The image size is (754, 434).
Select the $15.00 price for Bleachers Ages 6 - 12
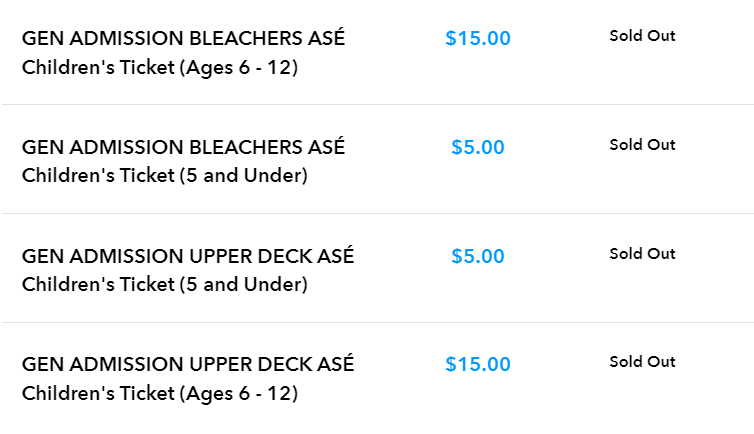pos(478,39)
